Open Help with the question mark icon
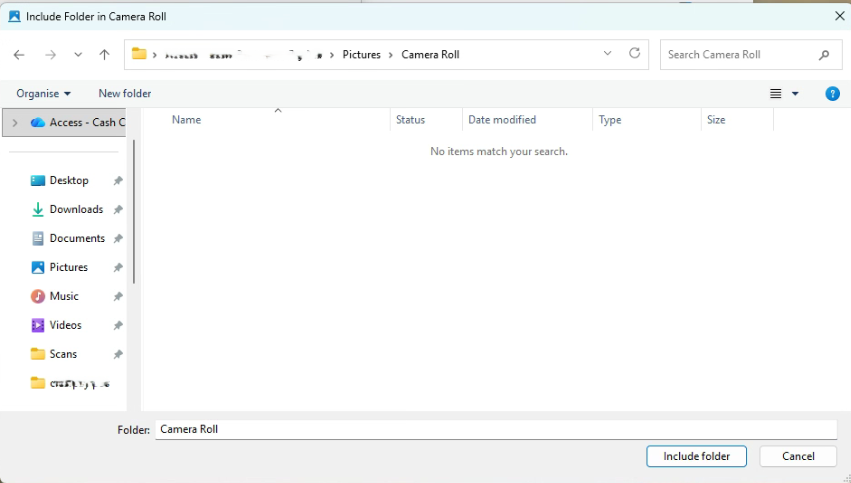851x483 pixels. coord(833,94)
